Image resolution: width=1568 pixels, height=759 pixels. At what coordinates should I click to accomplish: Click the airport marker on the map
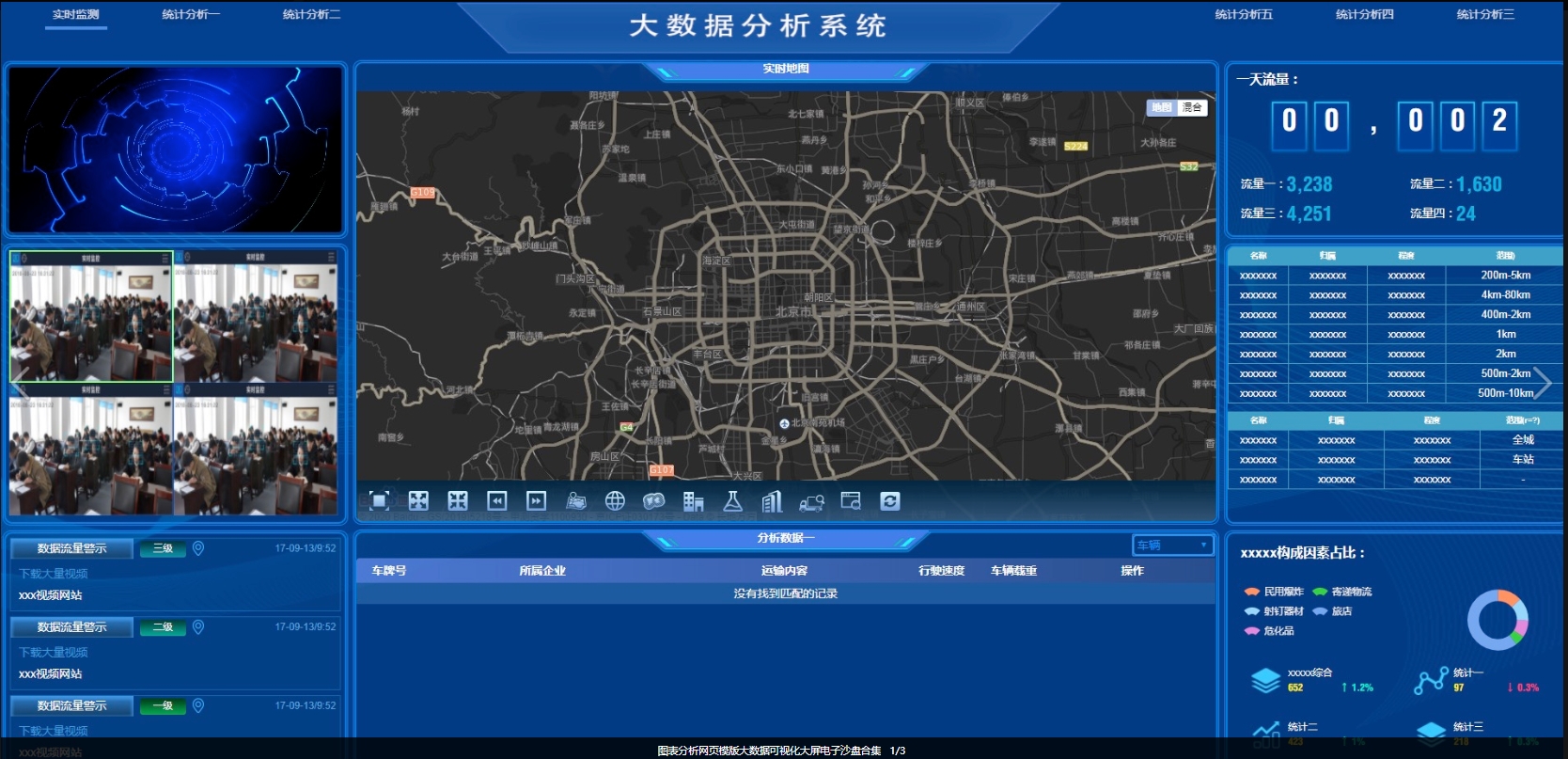pos(784,424)
